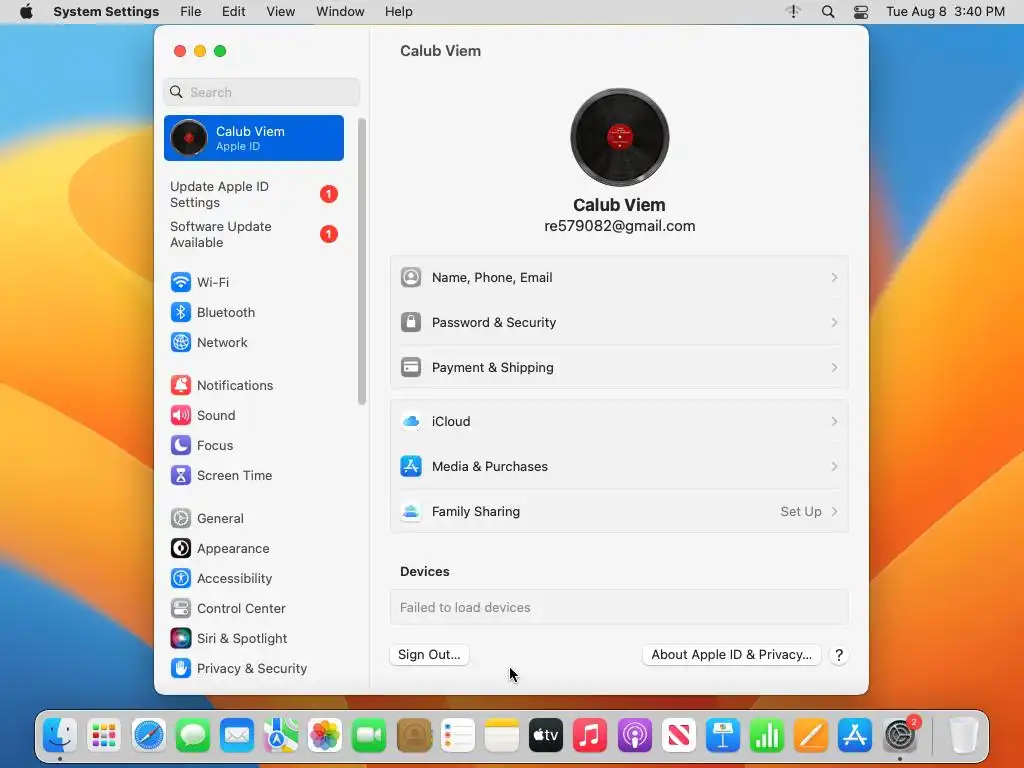Open the Window menu
Image resolution: width=1024 pixels, height=768 pixels.
click(340, 12)
